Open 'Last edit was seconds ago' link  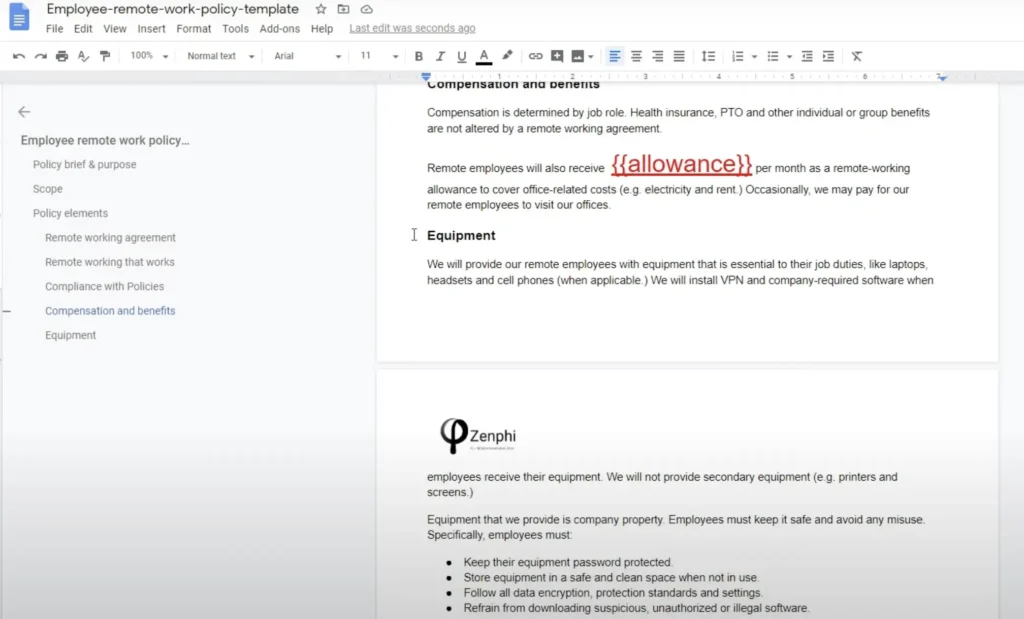(412, 28)
